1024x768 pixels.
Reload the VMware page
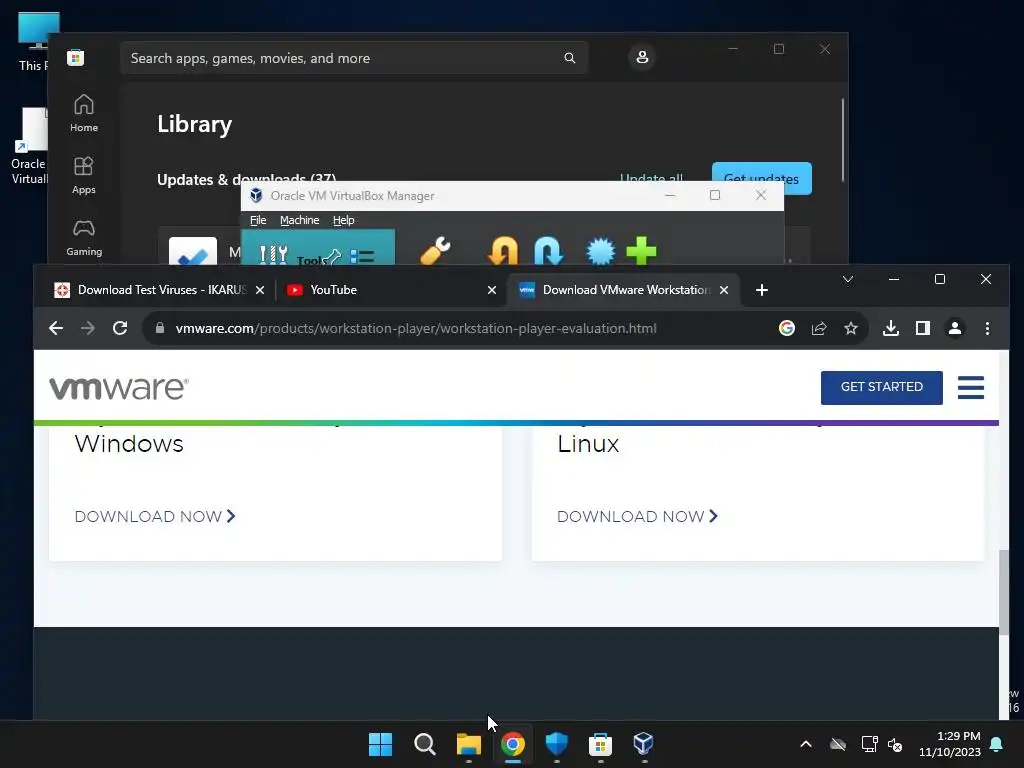tap(120, 328)
